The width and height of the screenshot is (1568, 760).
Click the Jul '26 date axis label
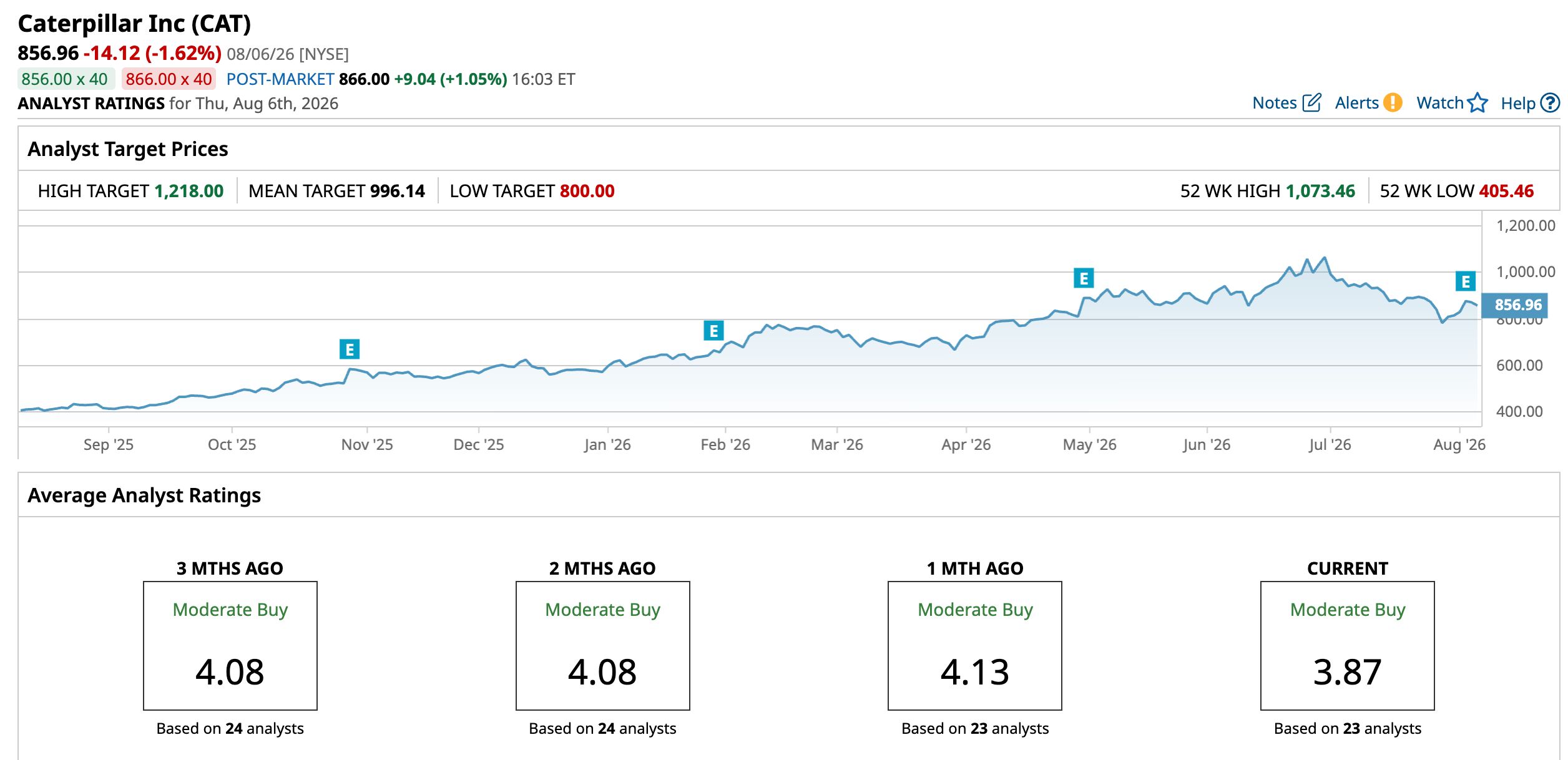[1330, 445]
